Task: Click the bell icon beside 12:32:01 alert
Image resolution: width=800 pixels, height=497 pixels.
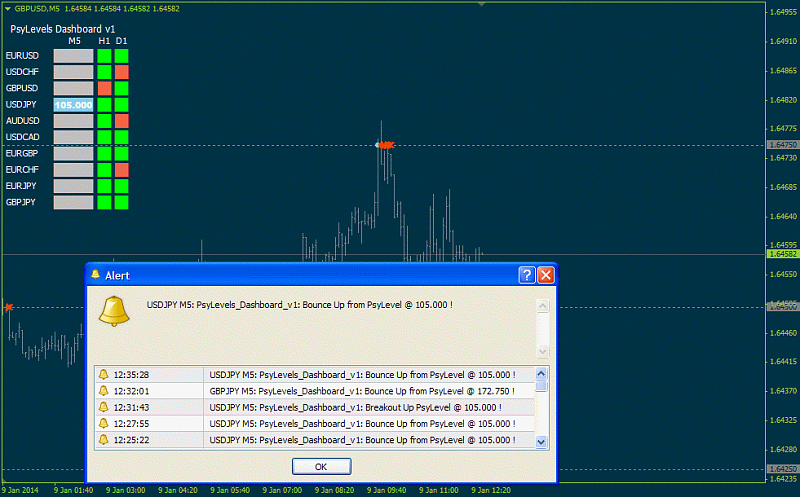Action: [102, 391]
